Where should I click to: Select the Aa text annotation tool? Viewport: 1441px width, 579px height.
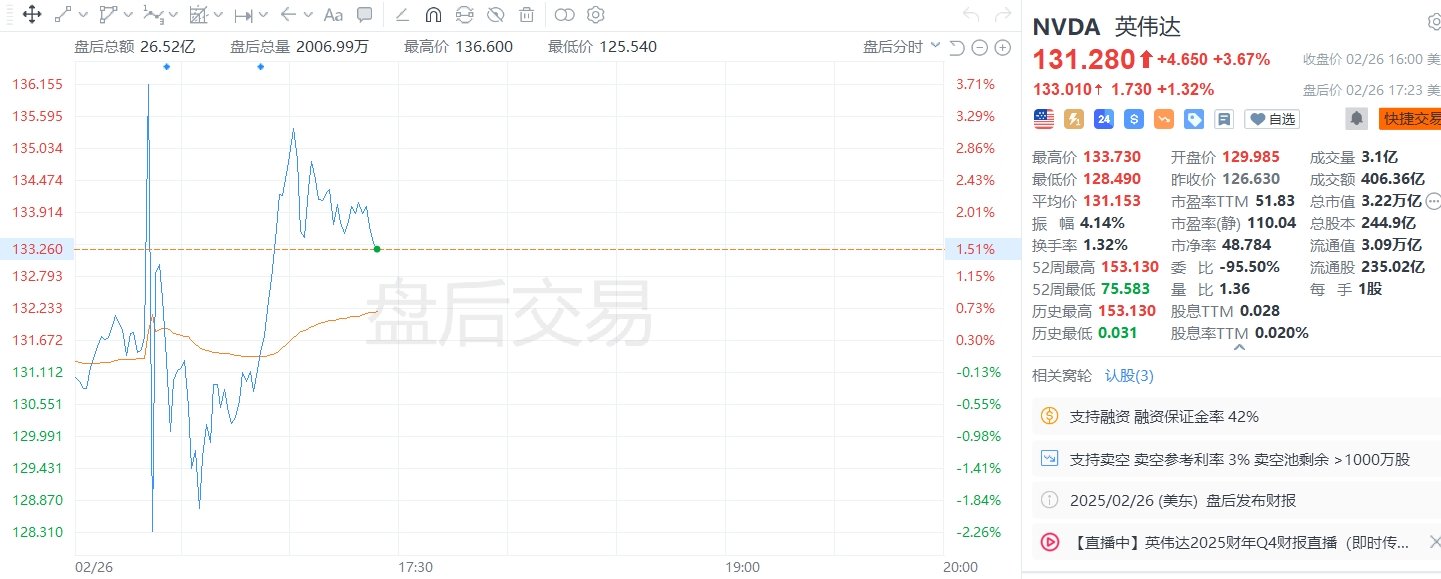(334, 15)
